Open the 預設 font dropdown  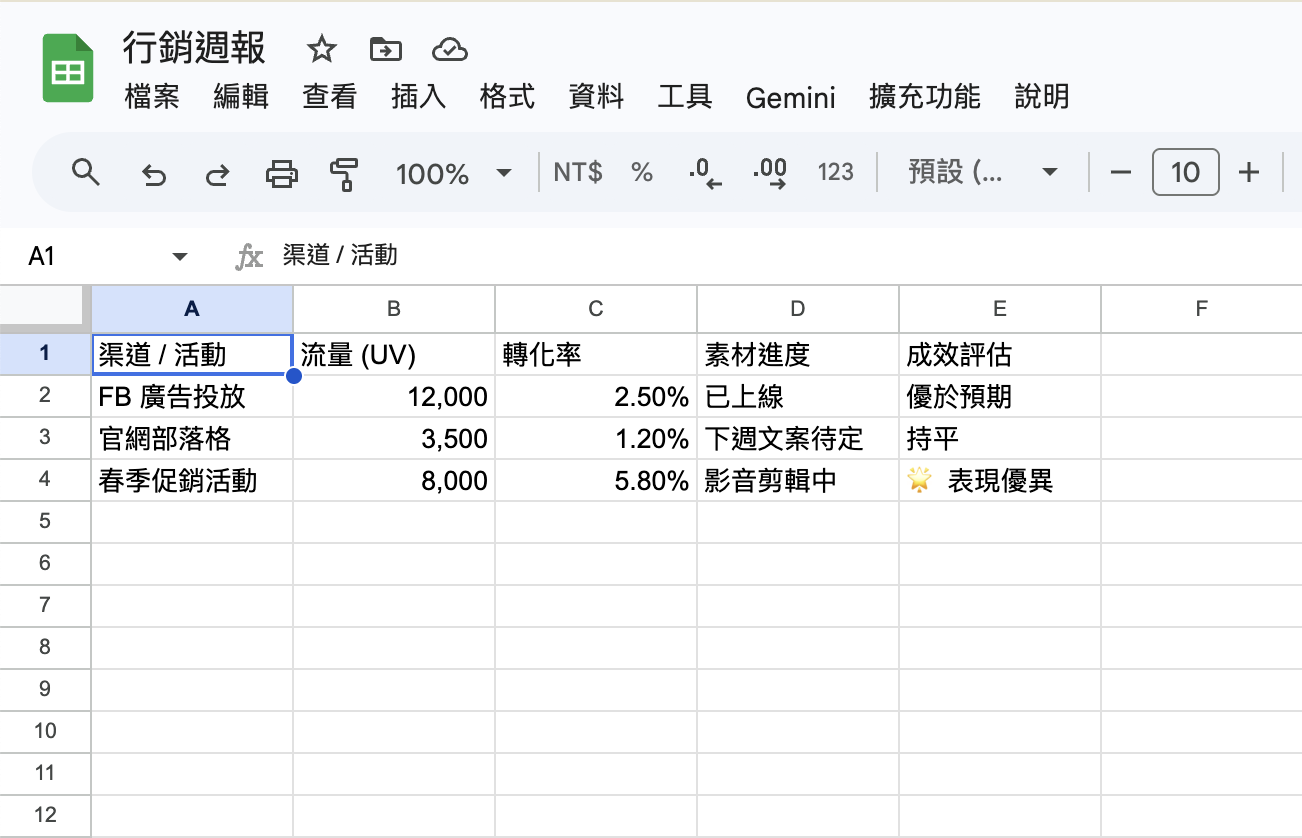point(981,172)
